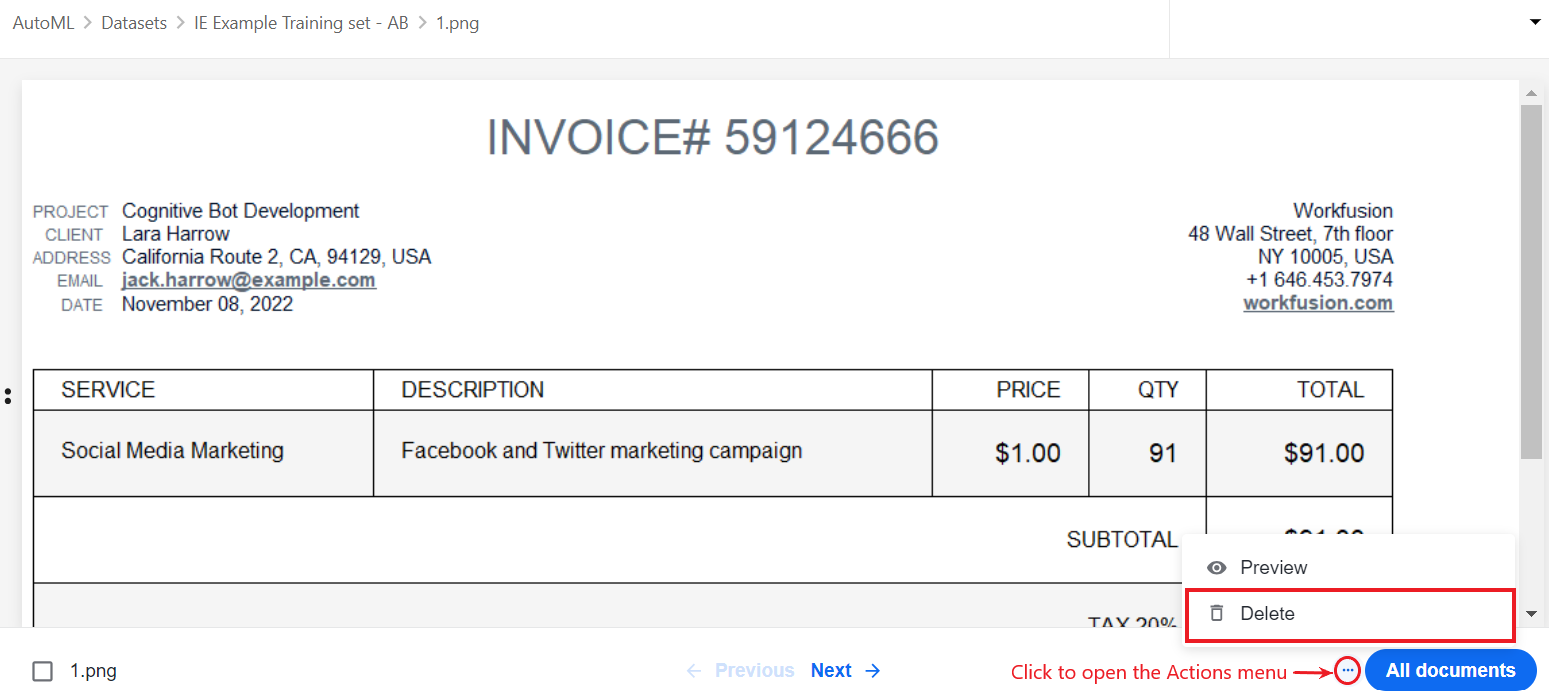Expand the top-right dropdown arrow
The height and width of the screenshot is (697, 1549).
(1535, 22)
